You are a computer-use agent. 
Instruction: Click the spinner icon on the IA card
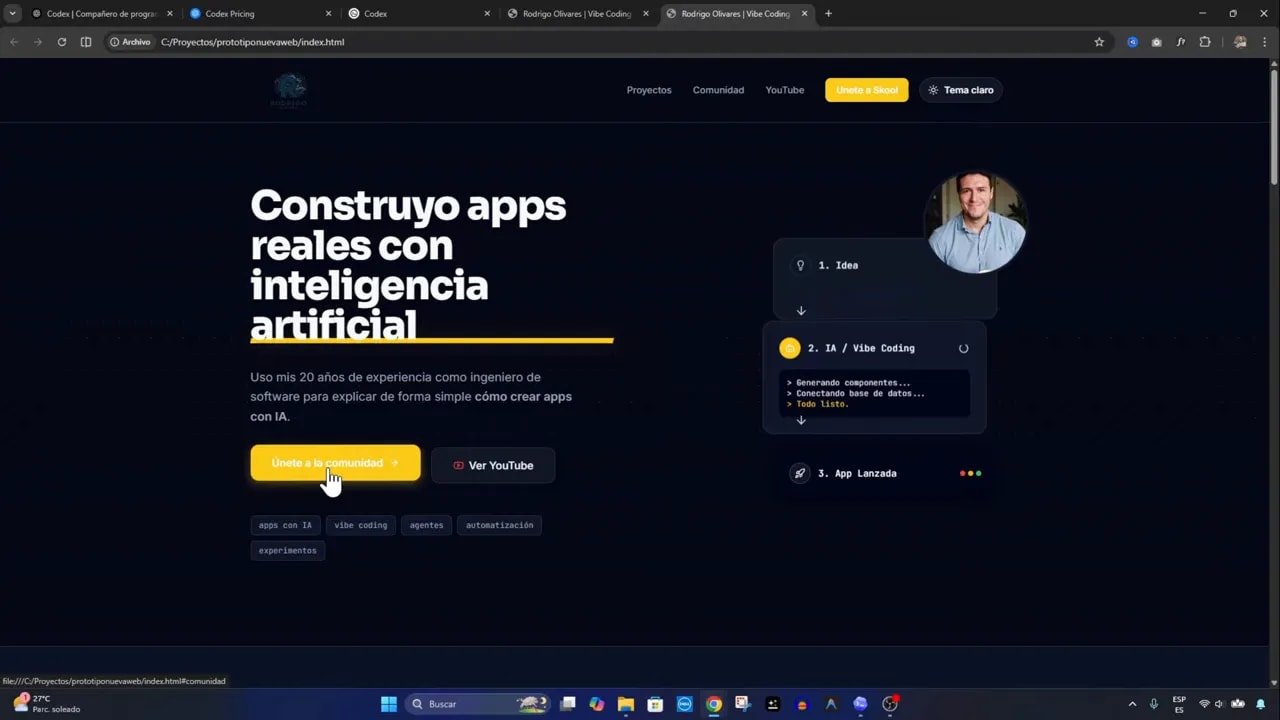click(963, 348)
